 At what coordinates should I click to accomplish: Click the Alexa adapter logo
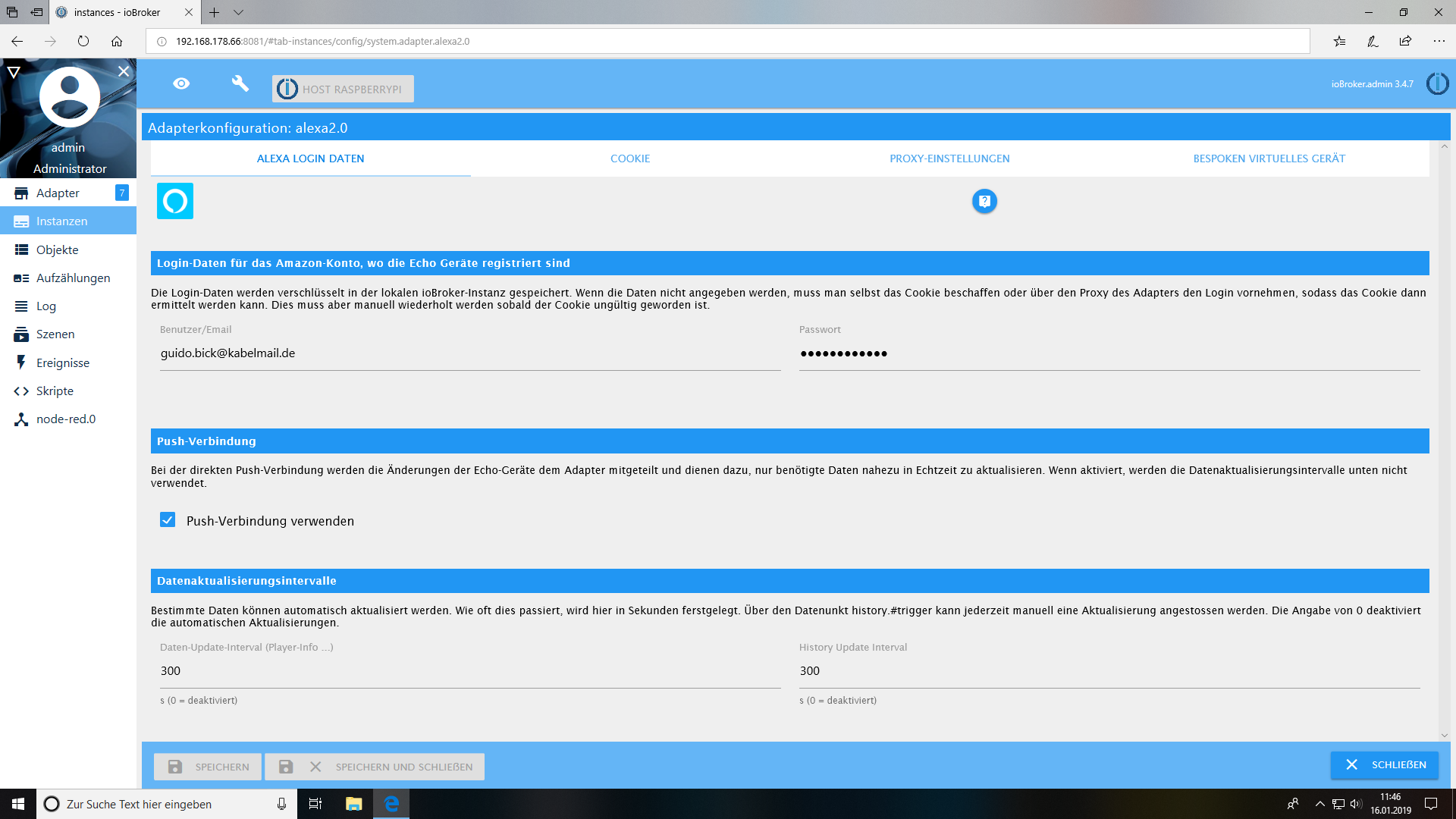(x=175, y=201)
